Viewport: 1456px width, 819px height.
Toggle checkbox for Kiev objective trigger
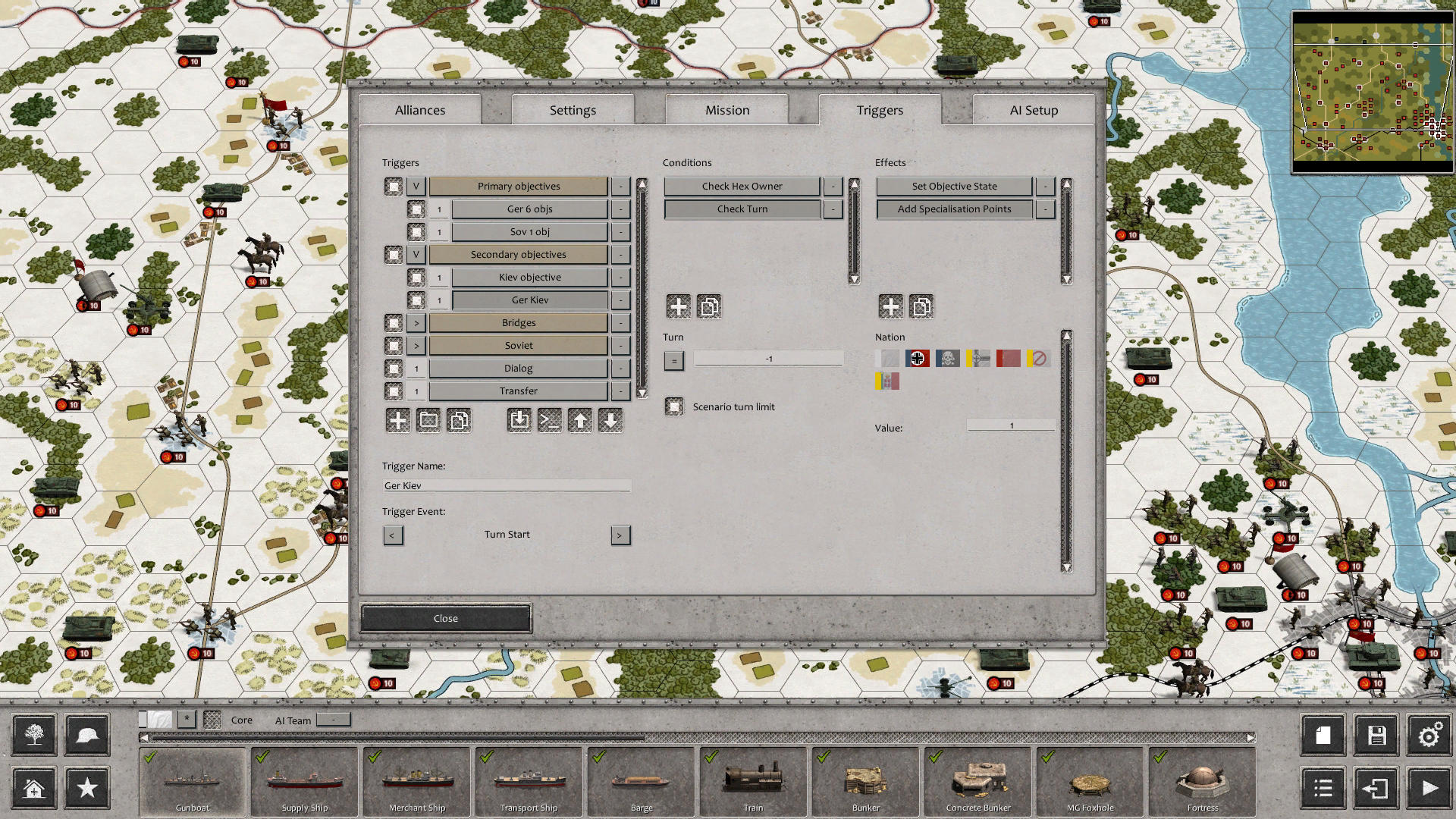(416, 277)
